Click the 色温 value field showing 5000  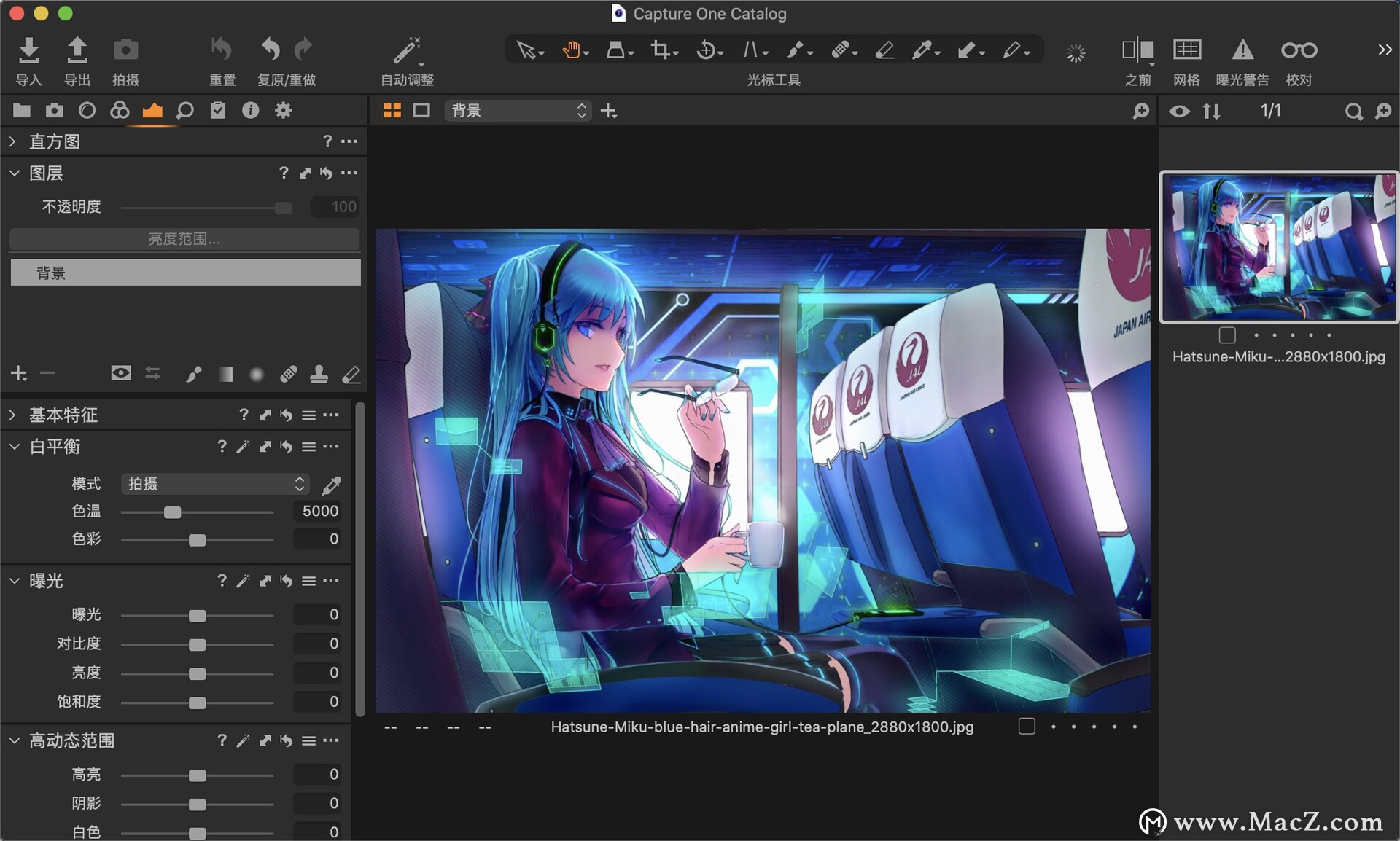(318, 512)
